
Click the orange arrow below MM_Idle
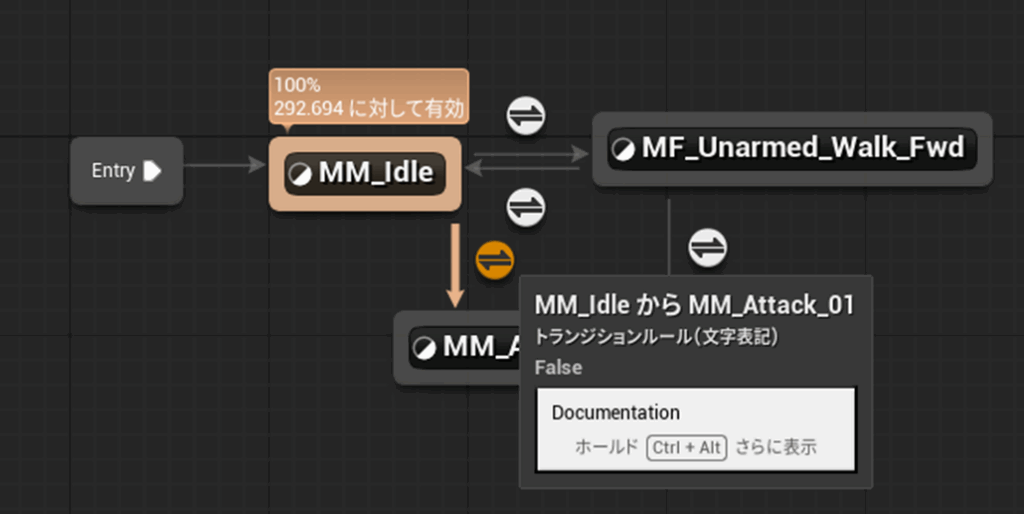click(x=455, y=265)
